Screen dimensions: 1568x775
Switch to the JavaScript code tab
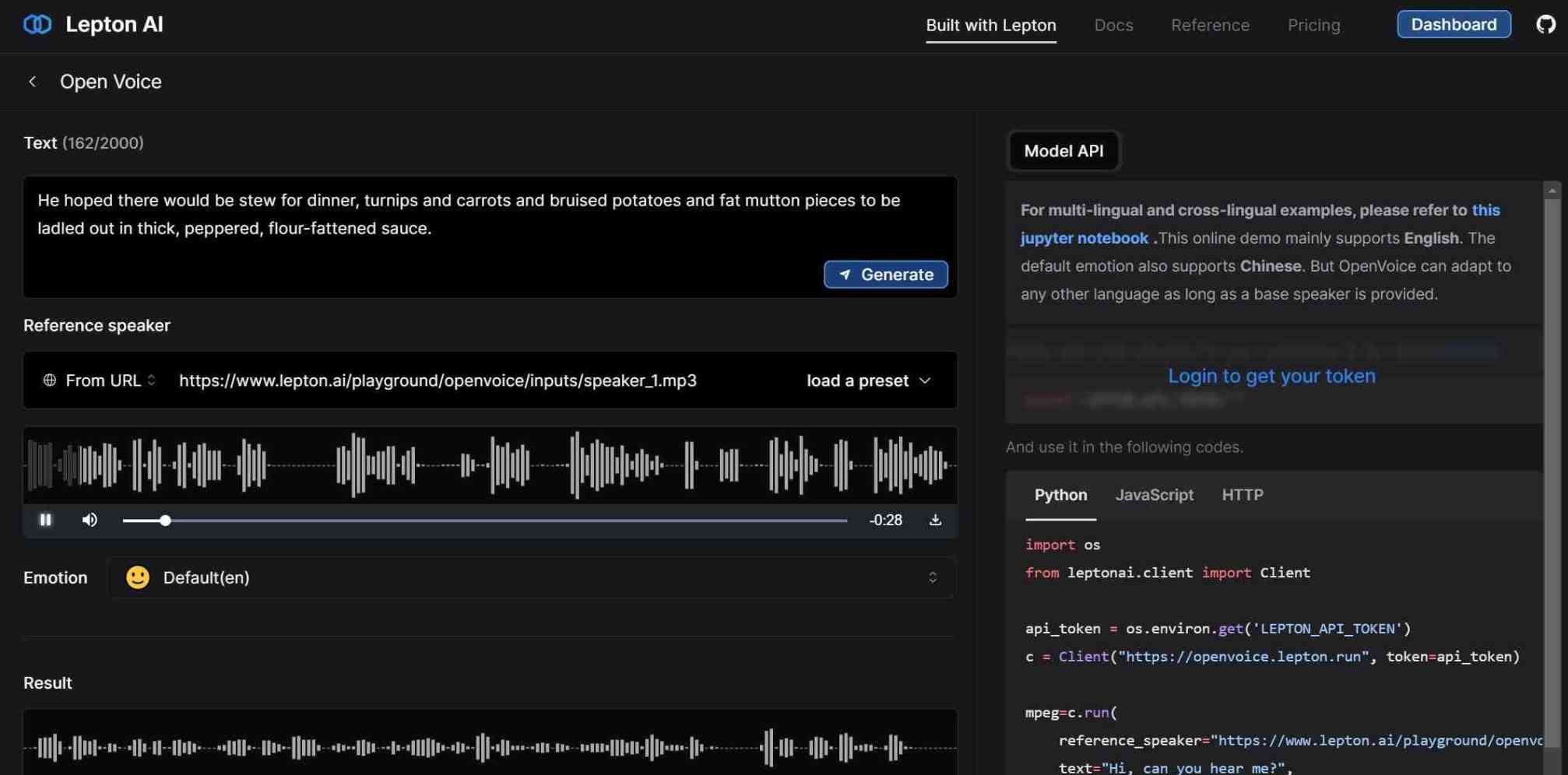1154,495
